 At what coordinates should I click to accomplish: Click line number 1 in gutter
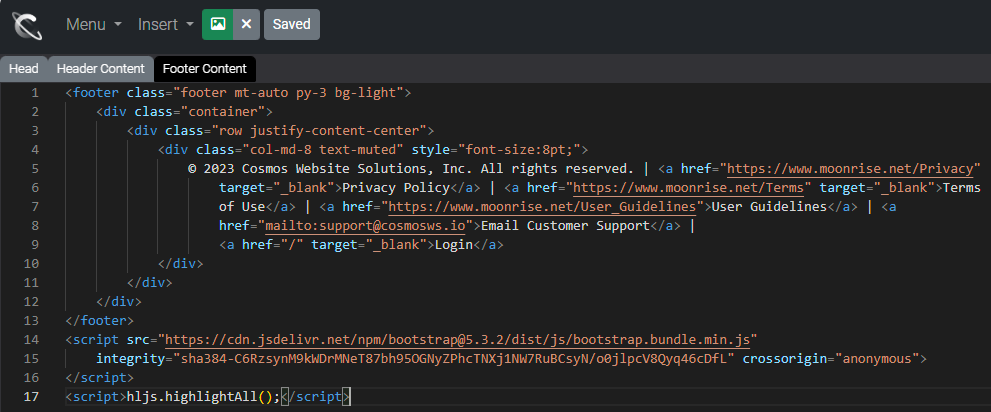click(35, 93)
